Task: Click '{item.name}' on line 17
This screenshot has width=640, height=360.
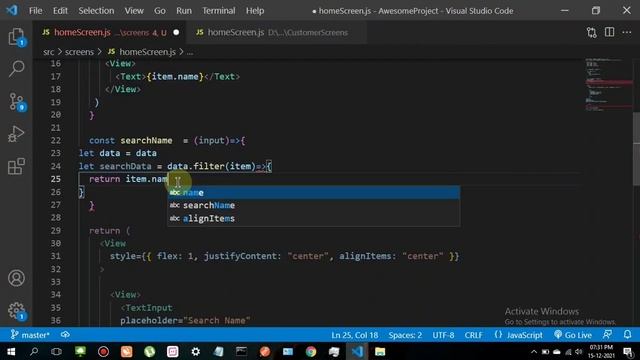Action: click(175, 76)
